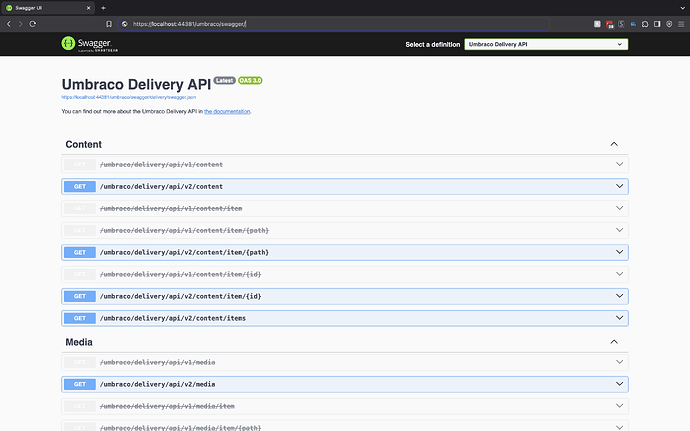690x431 pixels.
Task: Expand v2/content/item/{id} chevron
Action: [619, 296]
